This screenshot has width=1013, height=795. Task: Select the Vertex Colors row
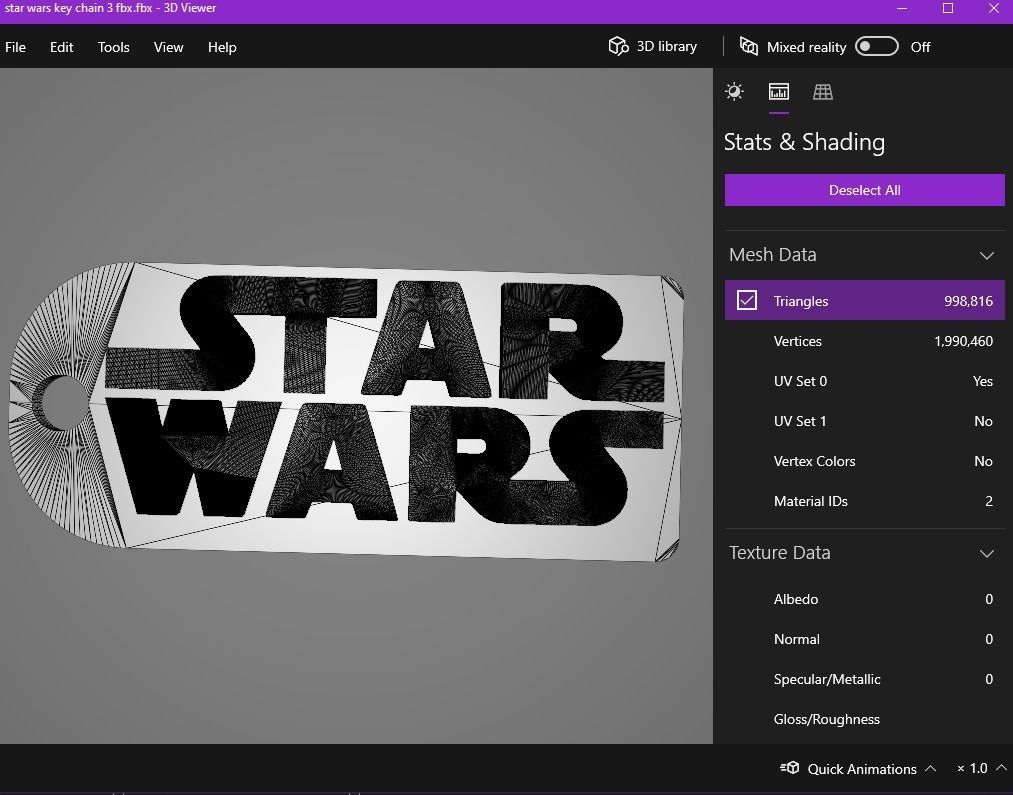[x=864, y=461]
